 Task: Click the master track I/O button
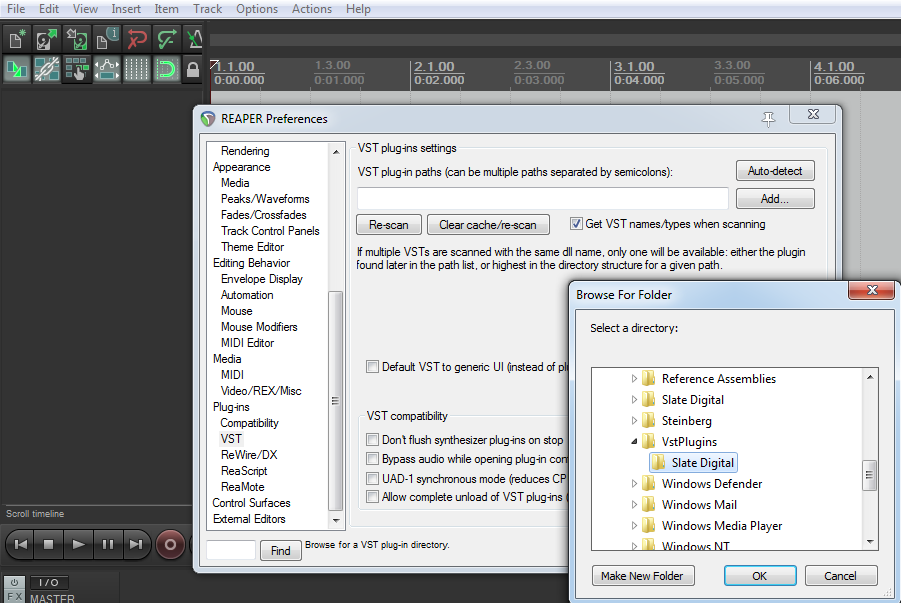coord(49,582)
